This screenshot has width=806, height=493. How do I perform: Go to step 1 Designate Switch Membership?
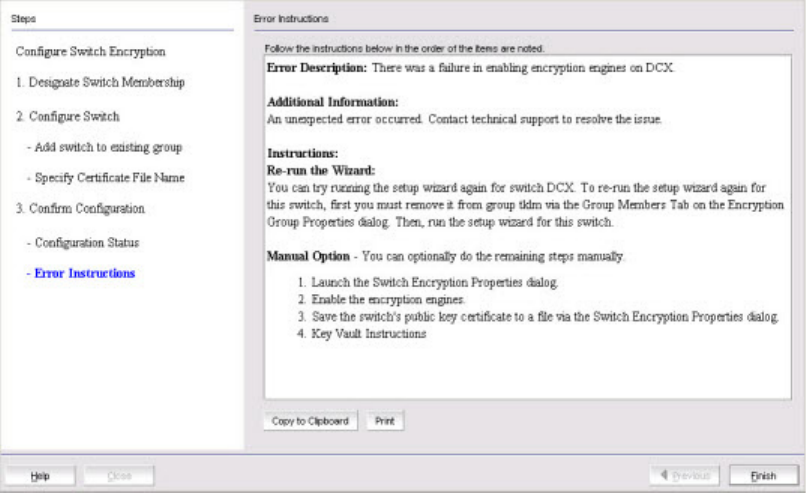point(99,81)
